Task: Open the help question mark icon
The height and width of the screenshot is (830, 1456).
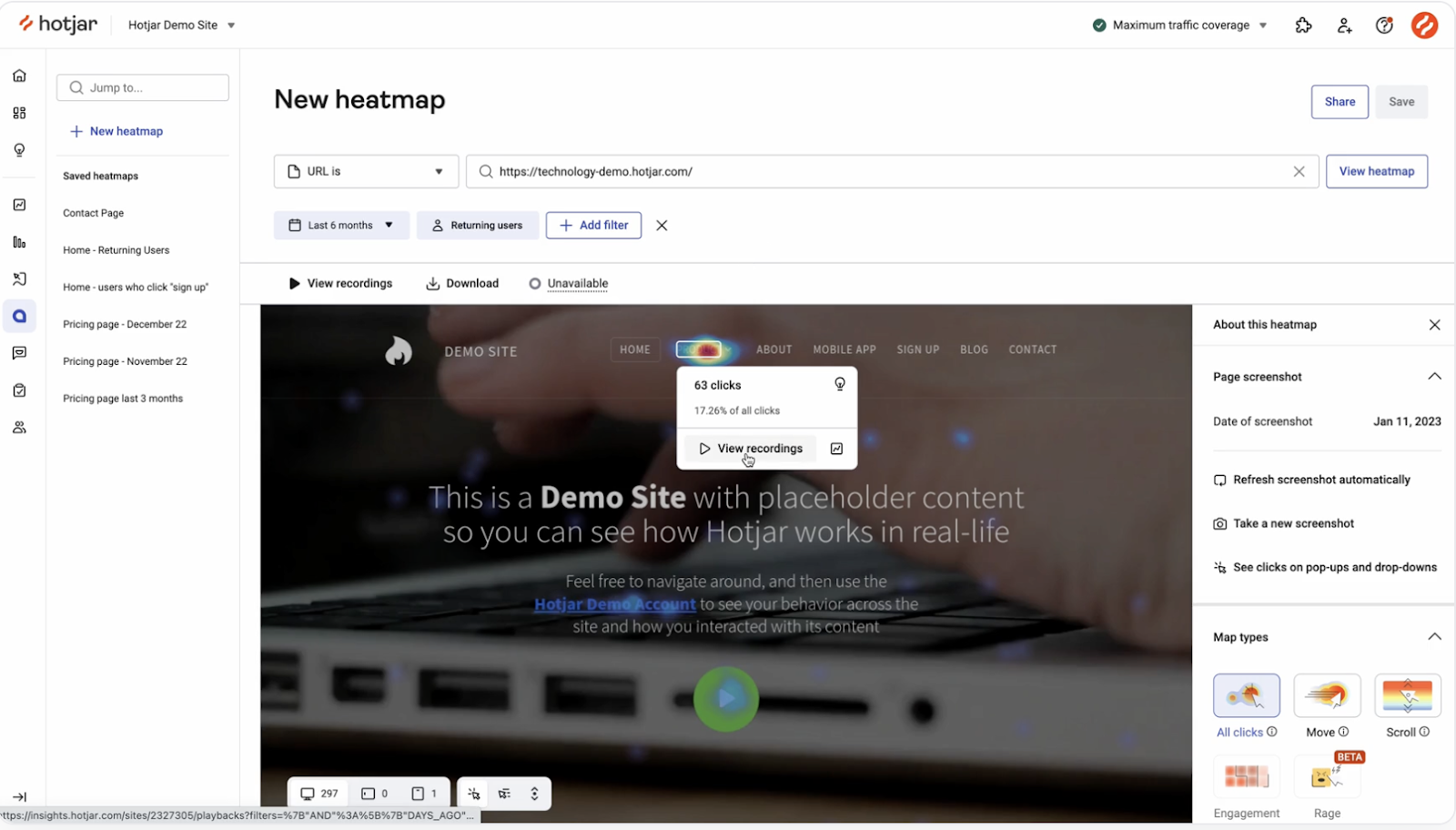Action: tap(1384, 25)
